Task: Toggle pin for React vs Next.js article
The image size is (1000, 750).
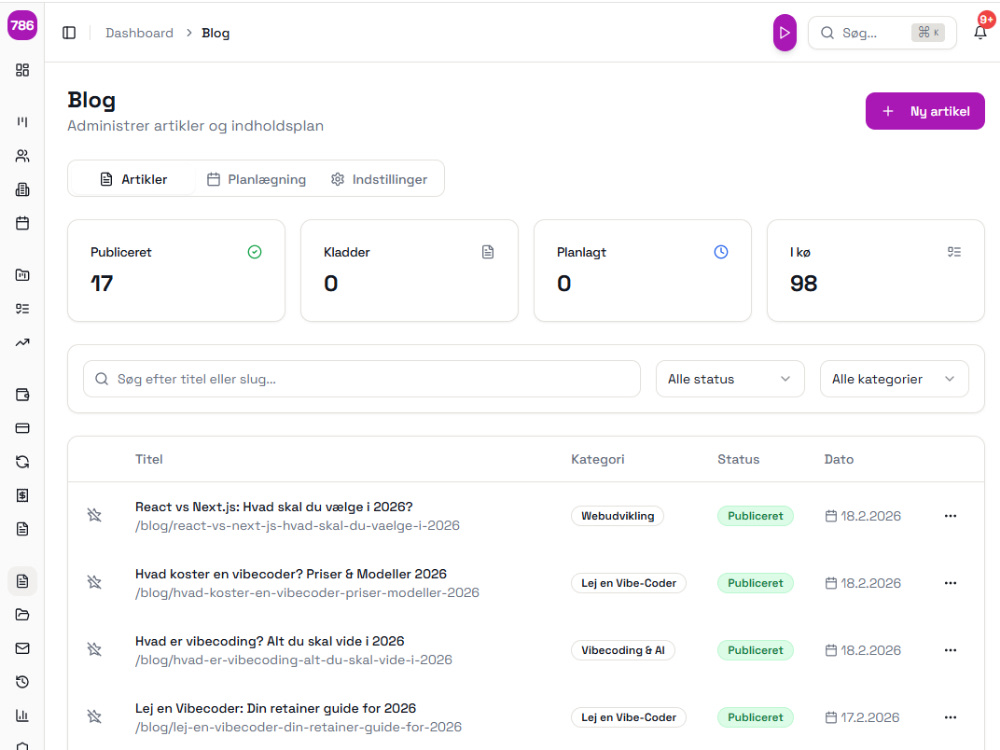Action: tap(94, 515)
